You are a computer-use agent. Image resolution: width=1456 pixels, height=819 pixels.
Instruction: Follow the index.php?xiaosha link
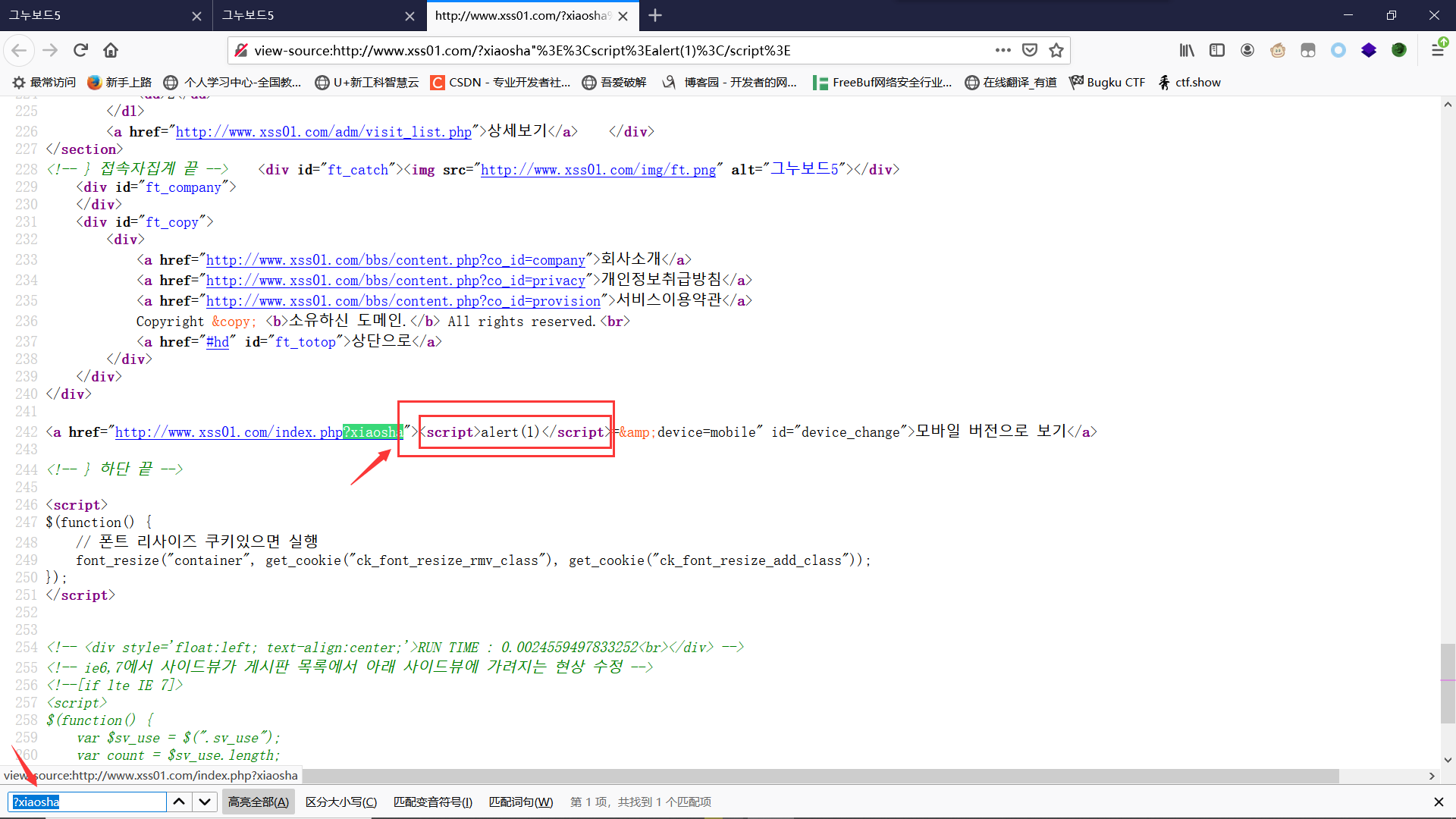click(x=259, y=432)
